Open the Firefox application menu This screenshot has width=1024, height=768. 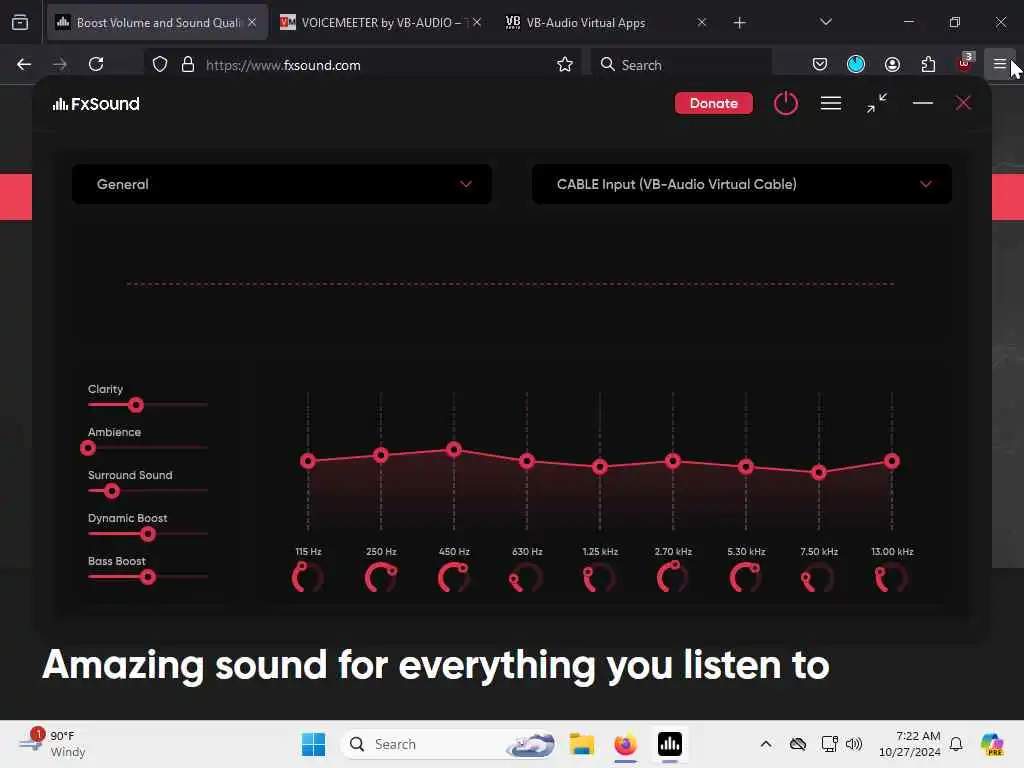coord(1000,64)
